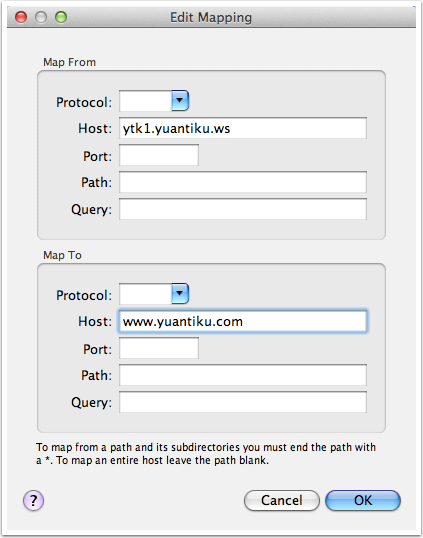
Task: Click the Map To Host field www.yuantiku.com
Action: (x=243, y=321)
